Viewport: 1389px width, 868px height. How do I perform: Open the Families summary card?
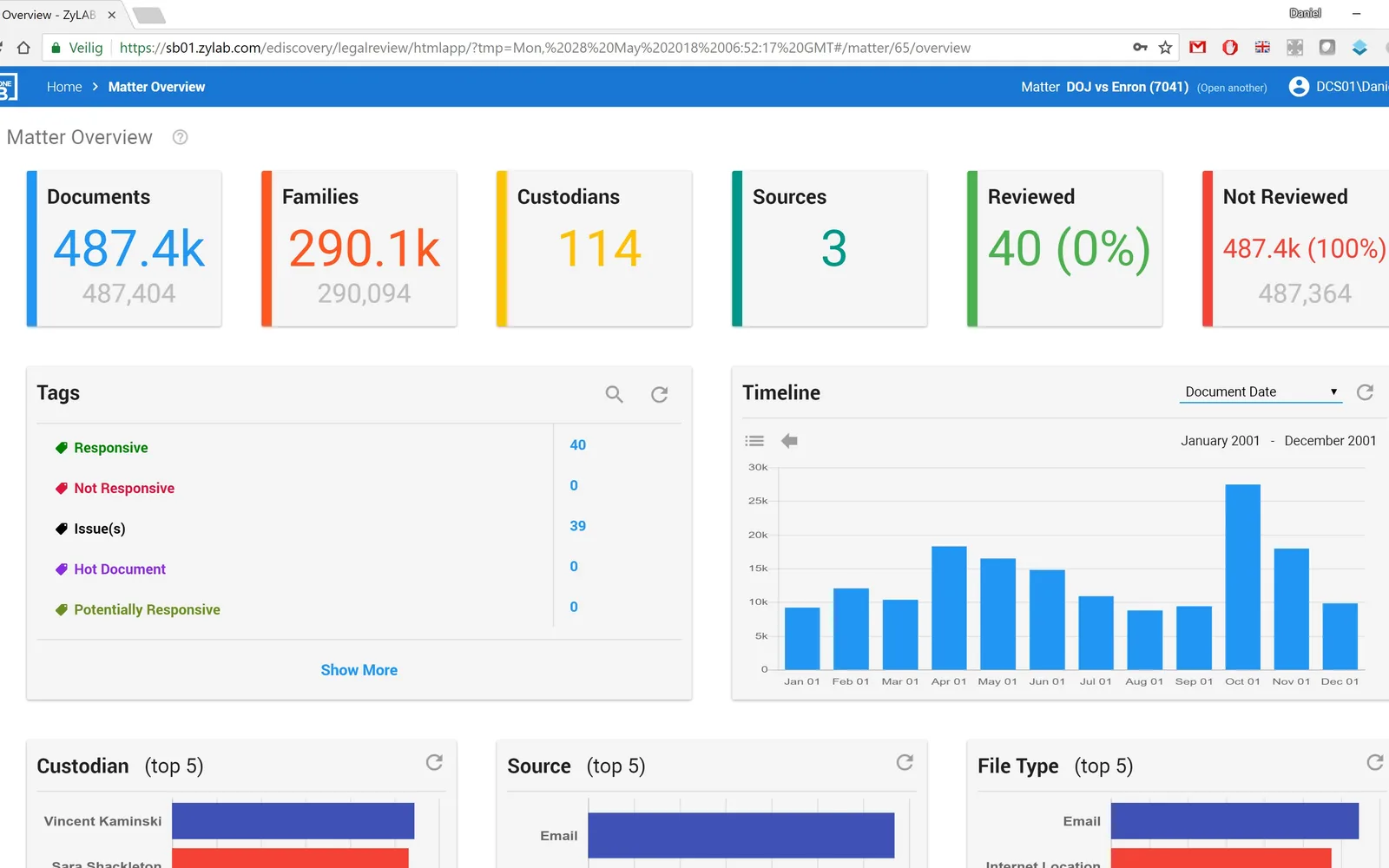(359, 248)
